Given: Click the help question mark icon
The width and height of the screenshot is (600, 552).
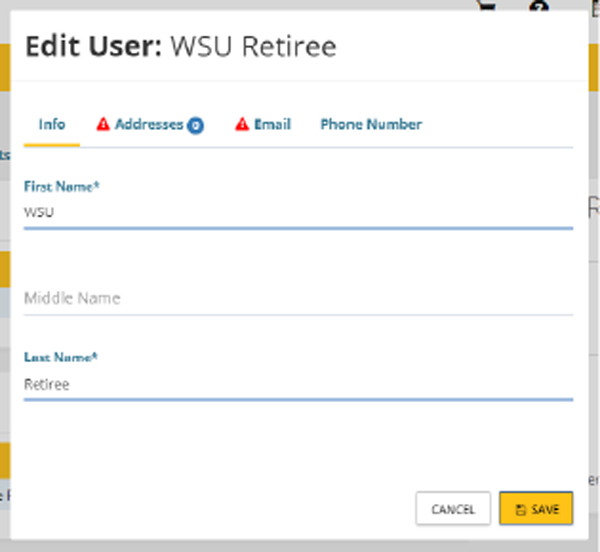Looking at the screenshot, I should click(x=541, y=6).
